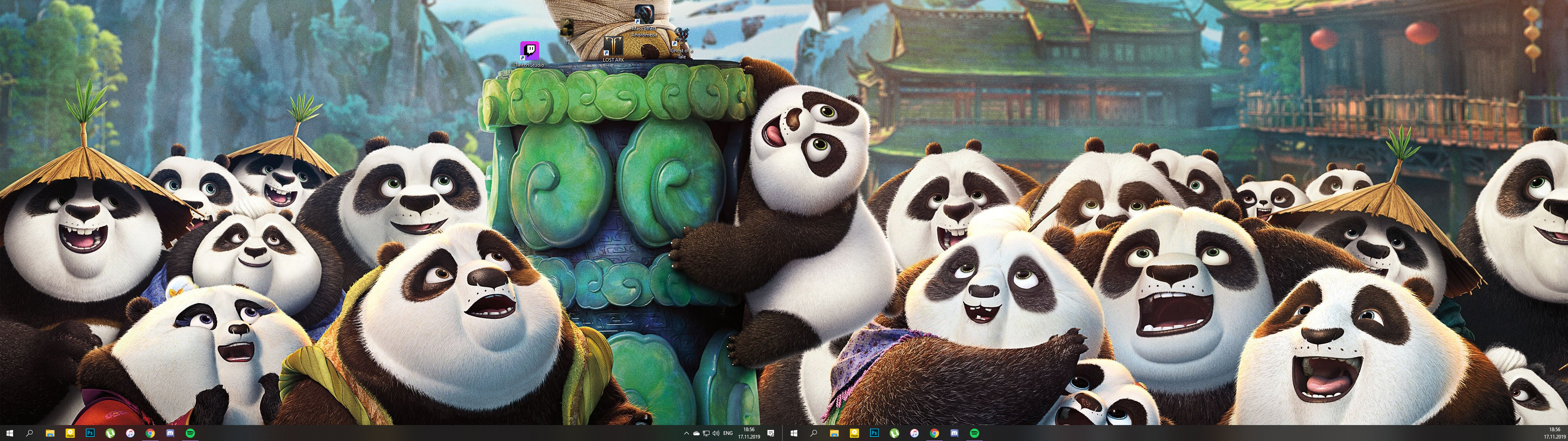Switch to Spotify on the right monitor taskbar

click(x=974, y=433)
